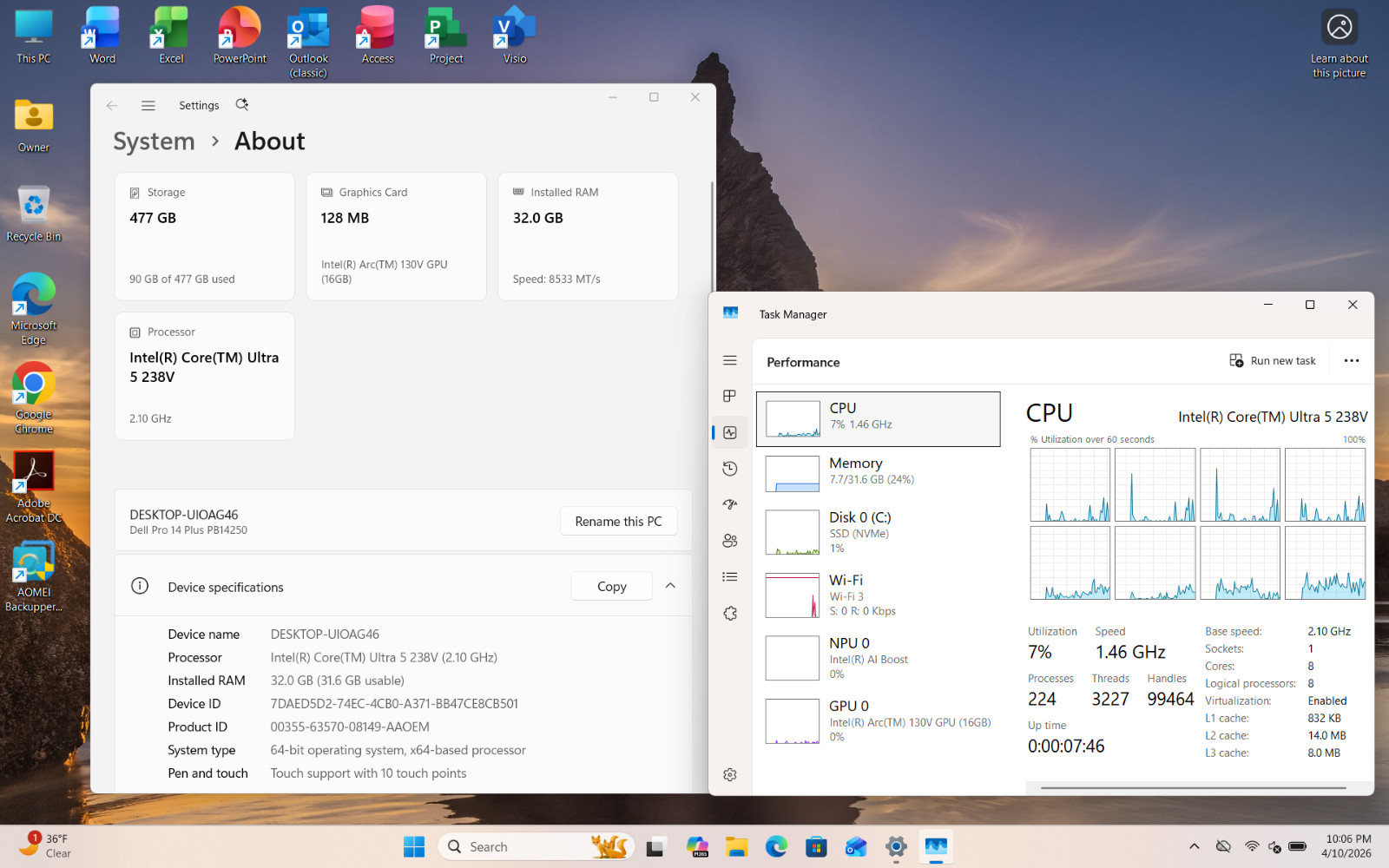The height and width of the screenshot is (868, 1389).
Task: Select Google Chrome desktop shortcut
Action: (34, 399)
